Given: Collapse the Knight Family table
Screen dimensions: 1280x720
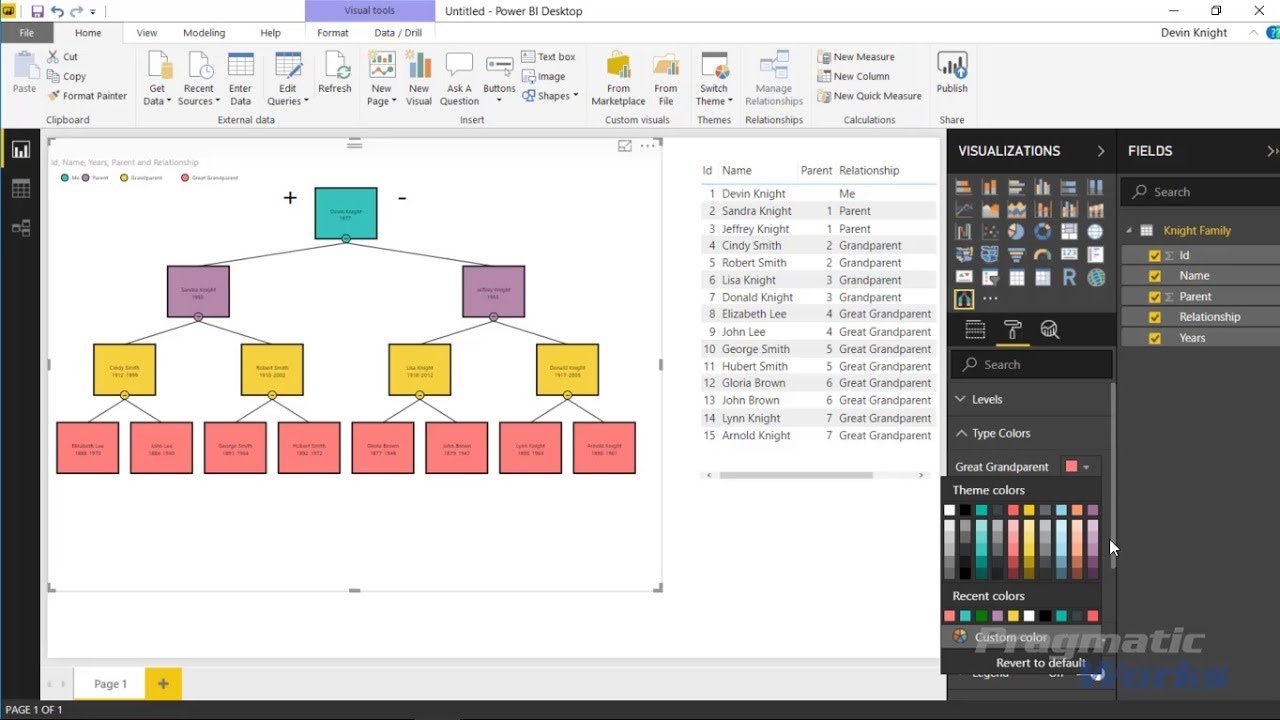Looking at the screenshot, I should [x=1130, y=230].
